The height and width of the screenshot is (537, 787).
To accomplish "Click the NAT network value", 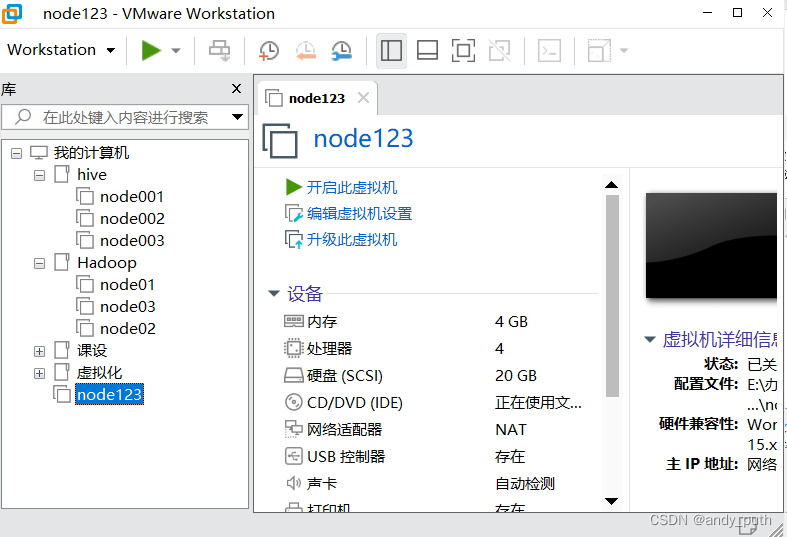I will pyautogui.click(x=511, y=430).
